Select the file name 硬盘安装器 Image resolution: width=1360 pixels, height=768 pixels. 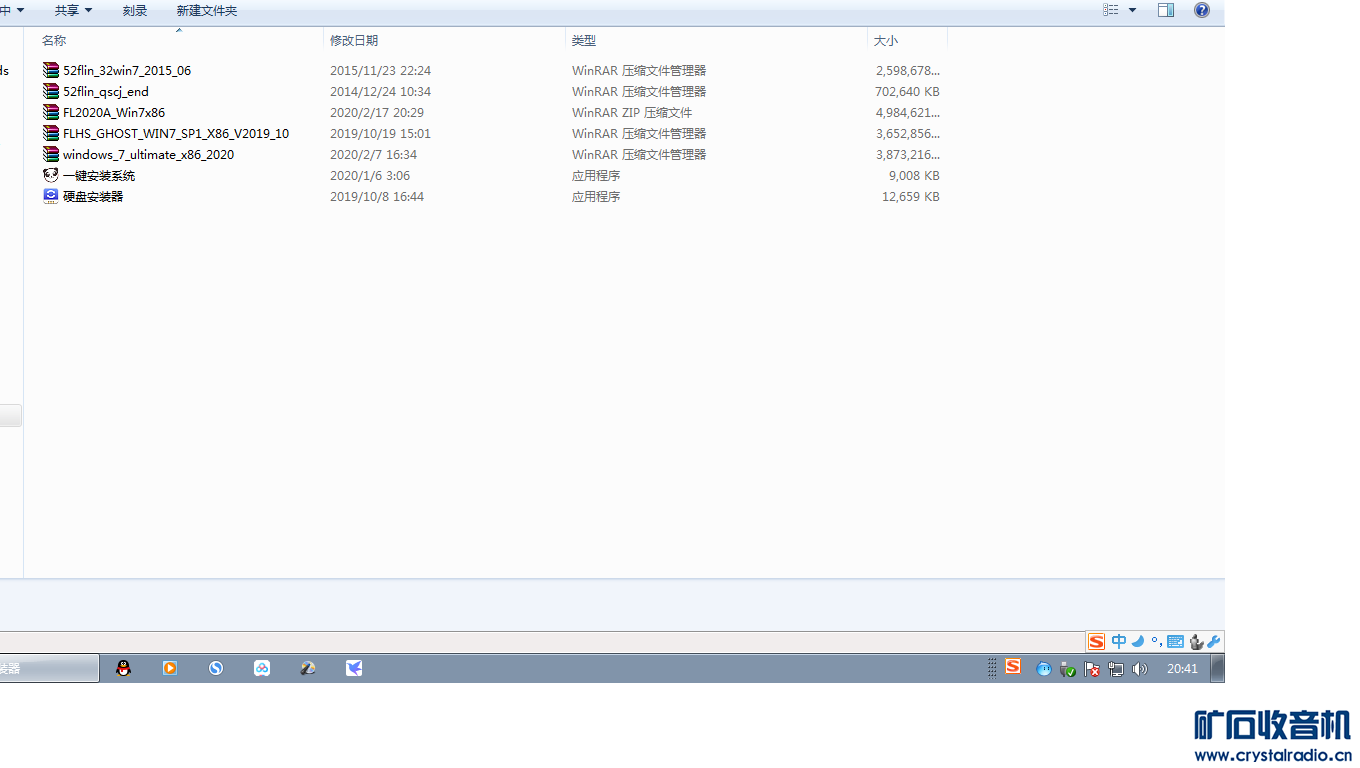point(93,196)
